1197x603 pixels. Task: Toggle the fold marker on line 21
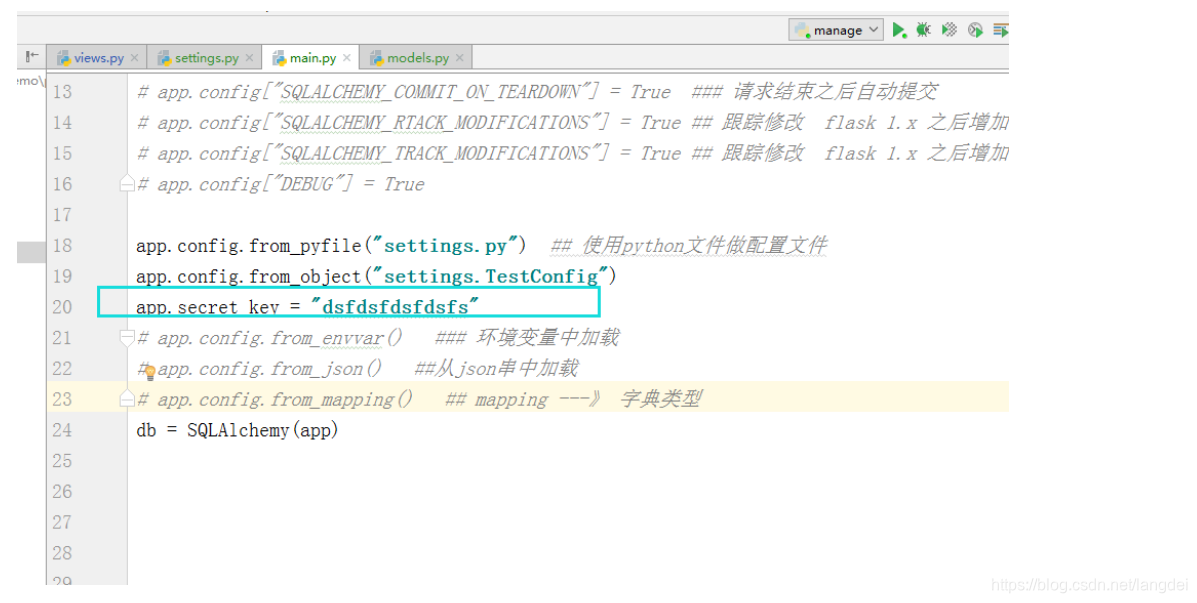tap(127, 337)
